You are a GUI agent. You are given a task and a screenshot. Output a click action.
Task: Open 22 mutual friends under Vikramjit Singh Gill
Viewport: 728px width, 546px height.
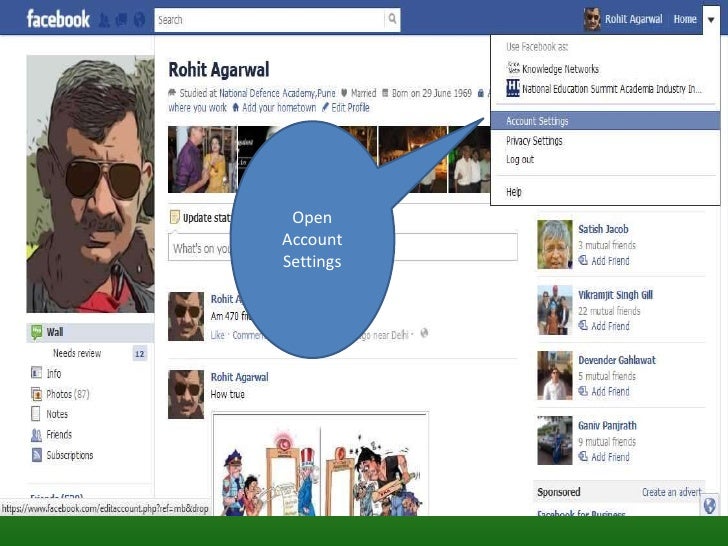(609, 311)
